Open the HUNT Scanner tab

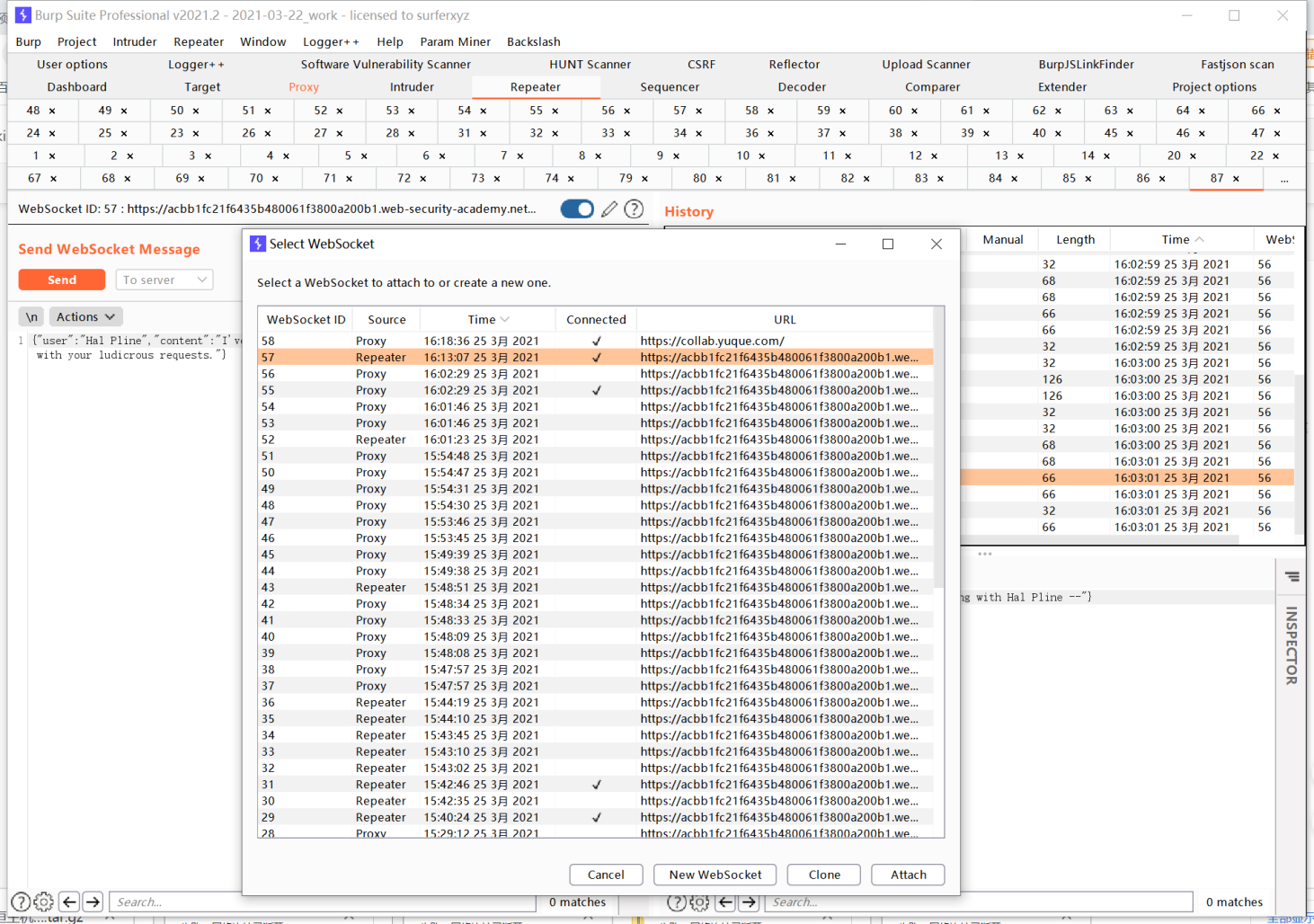point(590,65)
